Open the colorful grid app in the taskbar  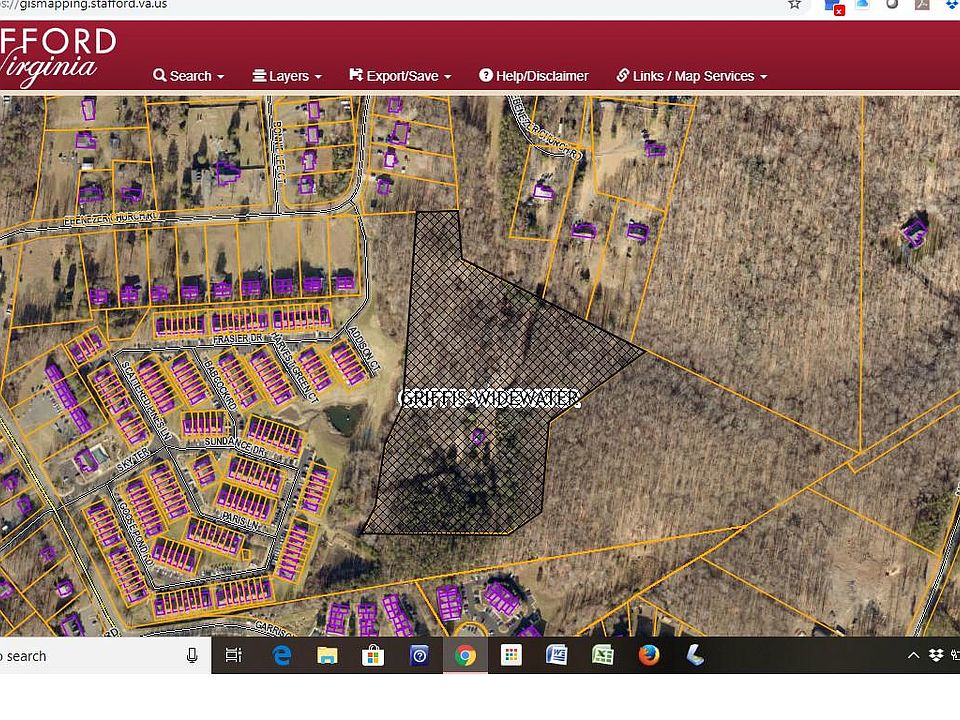pos(511,656)
